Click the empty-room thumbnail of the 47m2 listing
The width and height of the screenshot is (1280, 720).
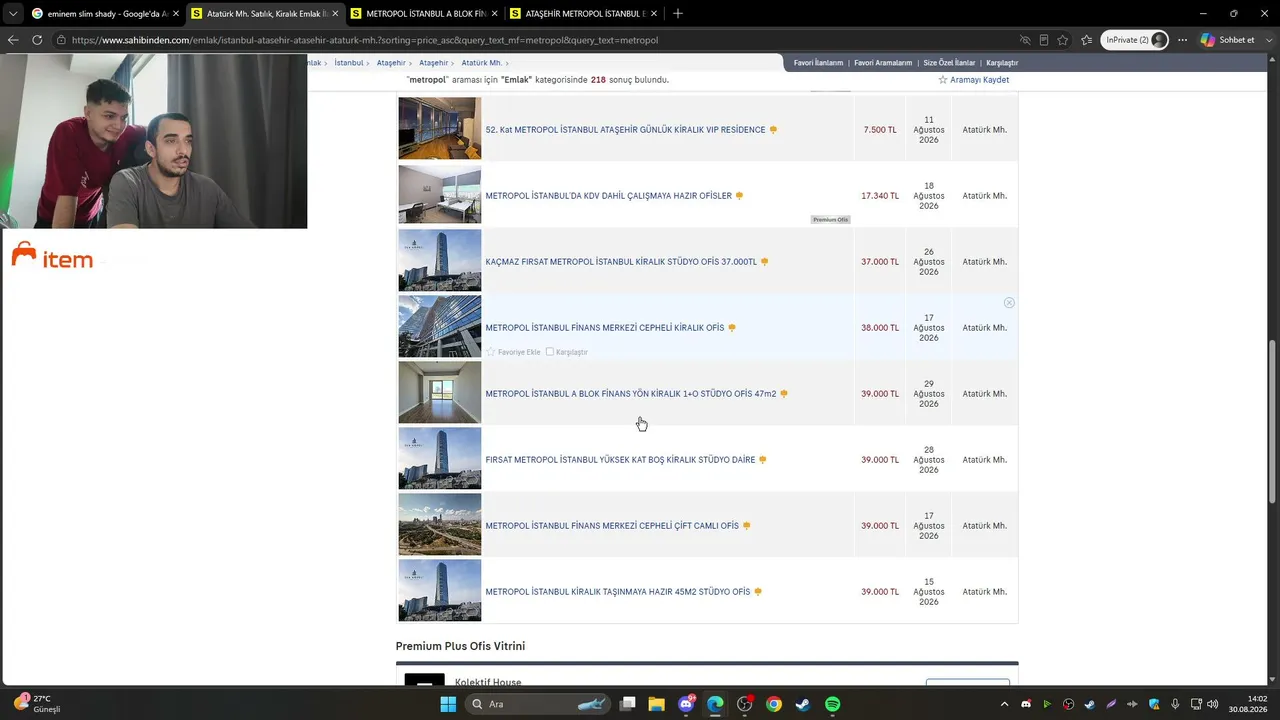coord(440,392)
